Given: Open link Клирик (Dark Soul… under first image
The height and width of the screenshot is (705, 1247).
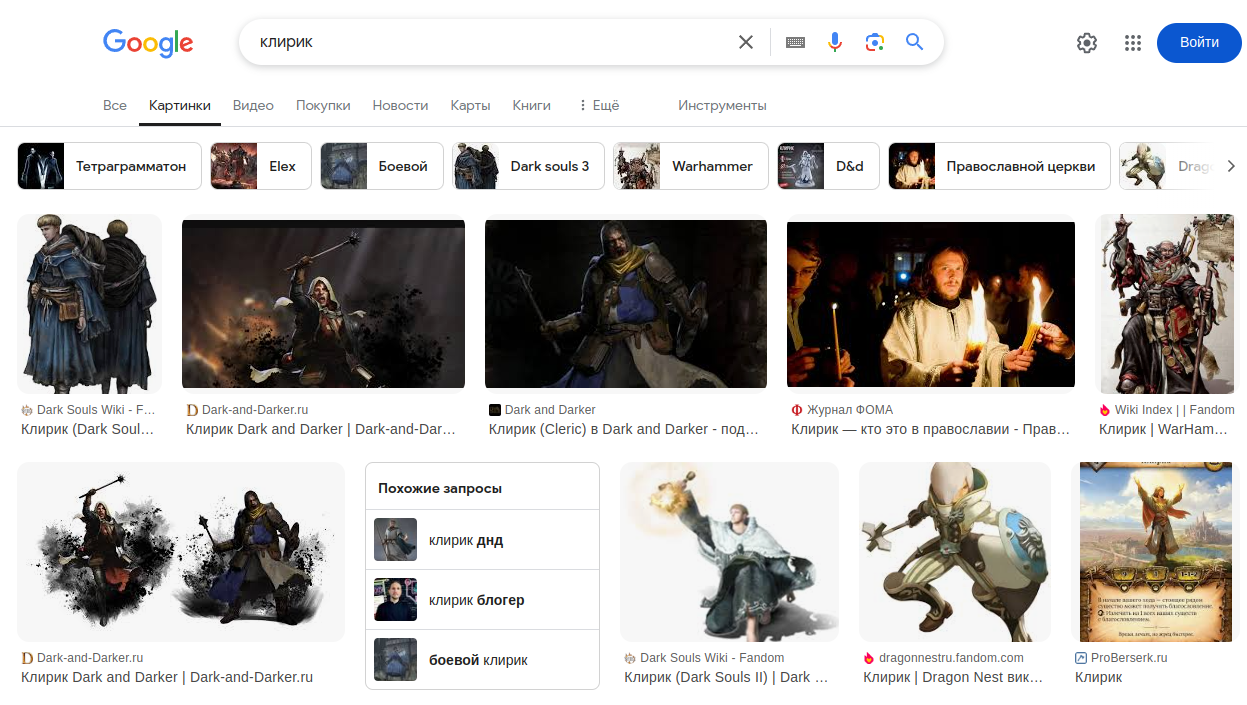Looking at the screenshot, I should click(88, 429).
